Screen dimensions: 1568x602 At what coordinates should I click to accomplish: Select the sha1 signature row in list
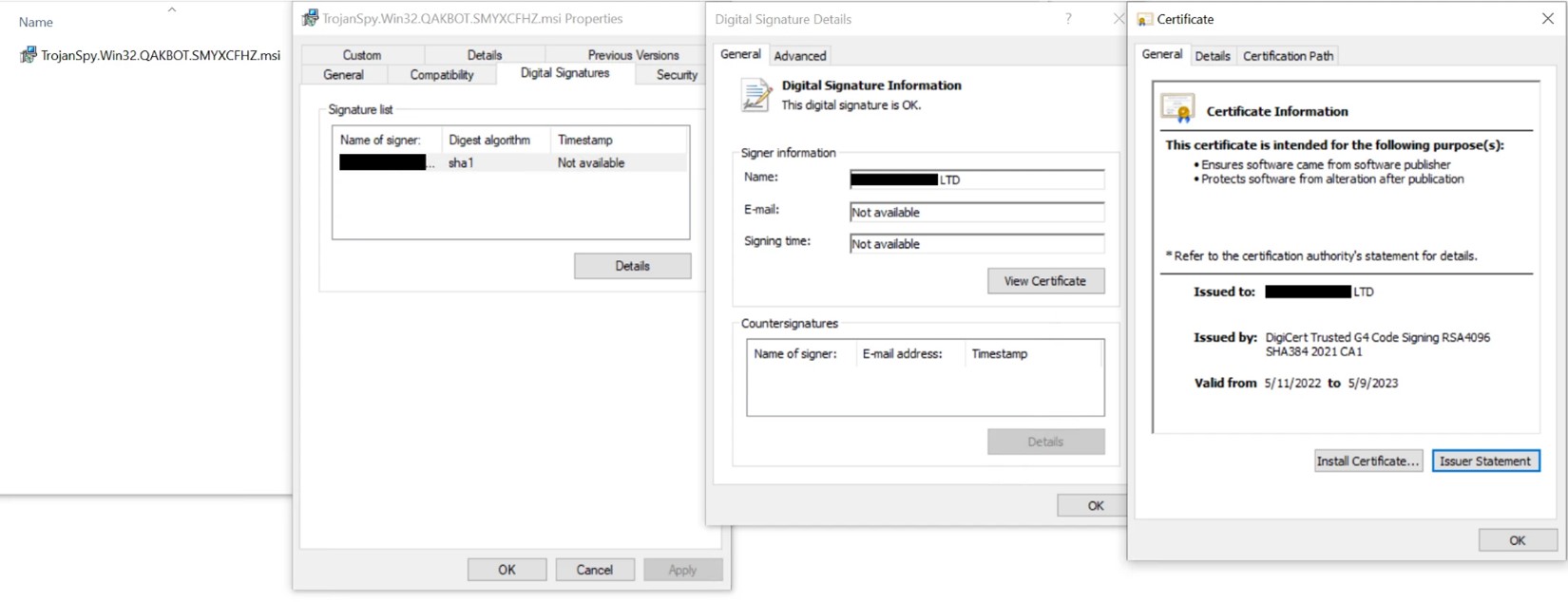tap(510, 163)
